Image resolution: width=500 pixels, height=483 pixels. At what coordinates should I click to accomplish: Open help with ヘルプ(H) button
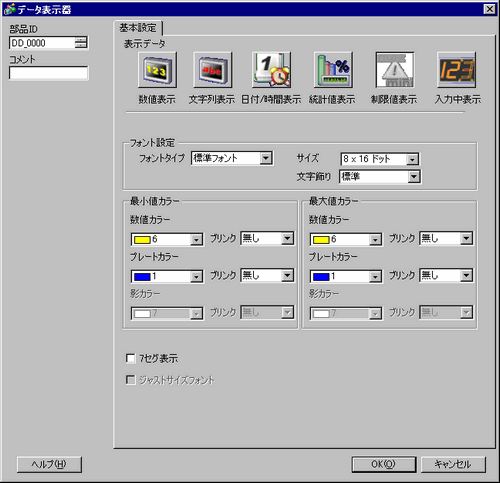click(49, 464)
